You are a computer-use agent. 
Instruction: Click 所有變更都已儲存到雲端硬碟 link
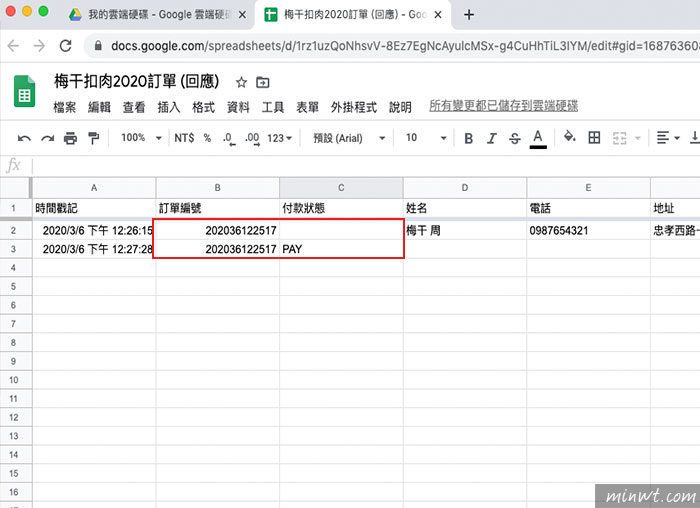pos(504,106)
